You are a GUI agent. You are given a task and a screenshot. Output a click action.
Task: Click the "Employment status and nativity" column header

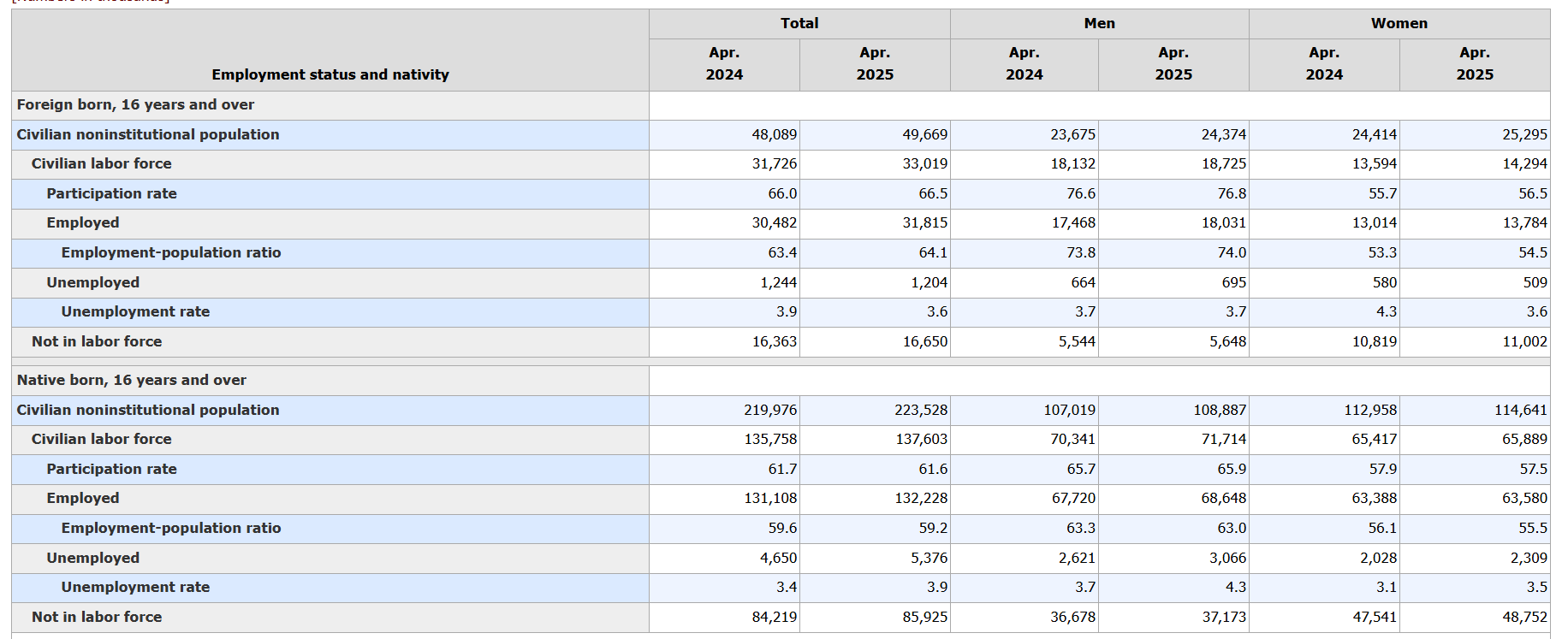(330, 74)
